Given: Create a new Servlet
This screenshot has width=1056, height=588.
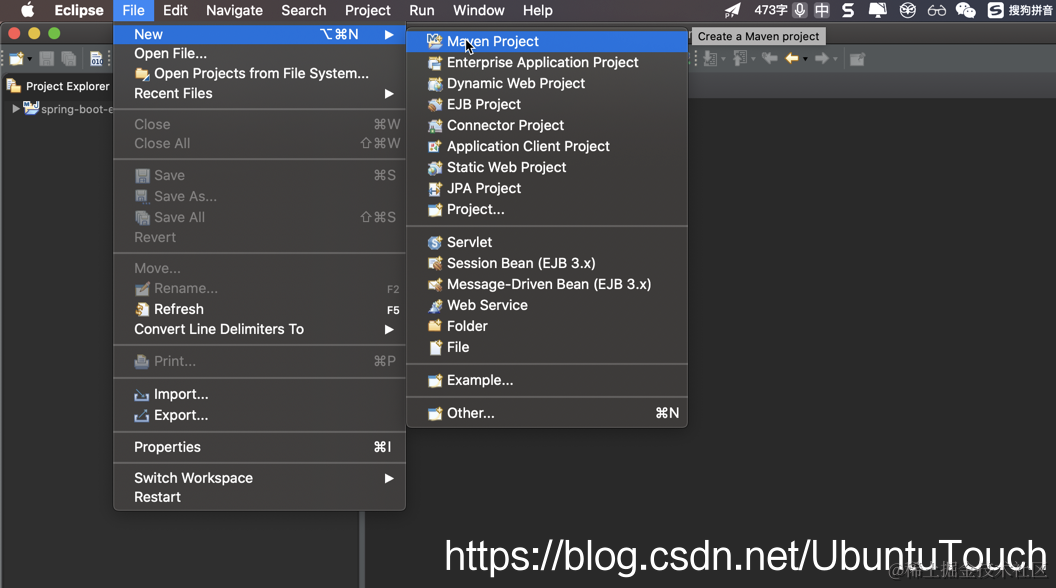Looking at the screenshot, I should tap(547, 242).
